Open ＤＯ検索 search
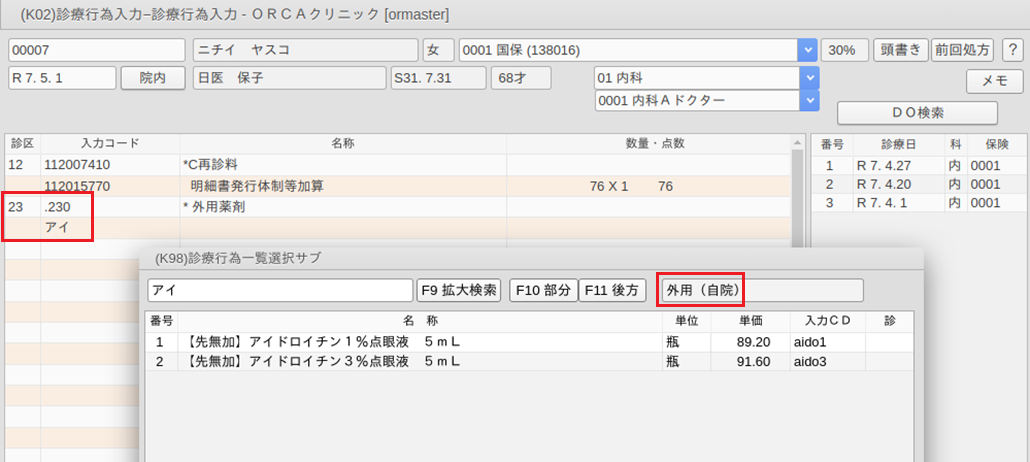The image size is (1030, 462). click(917, 113)
